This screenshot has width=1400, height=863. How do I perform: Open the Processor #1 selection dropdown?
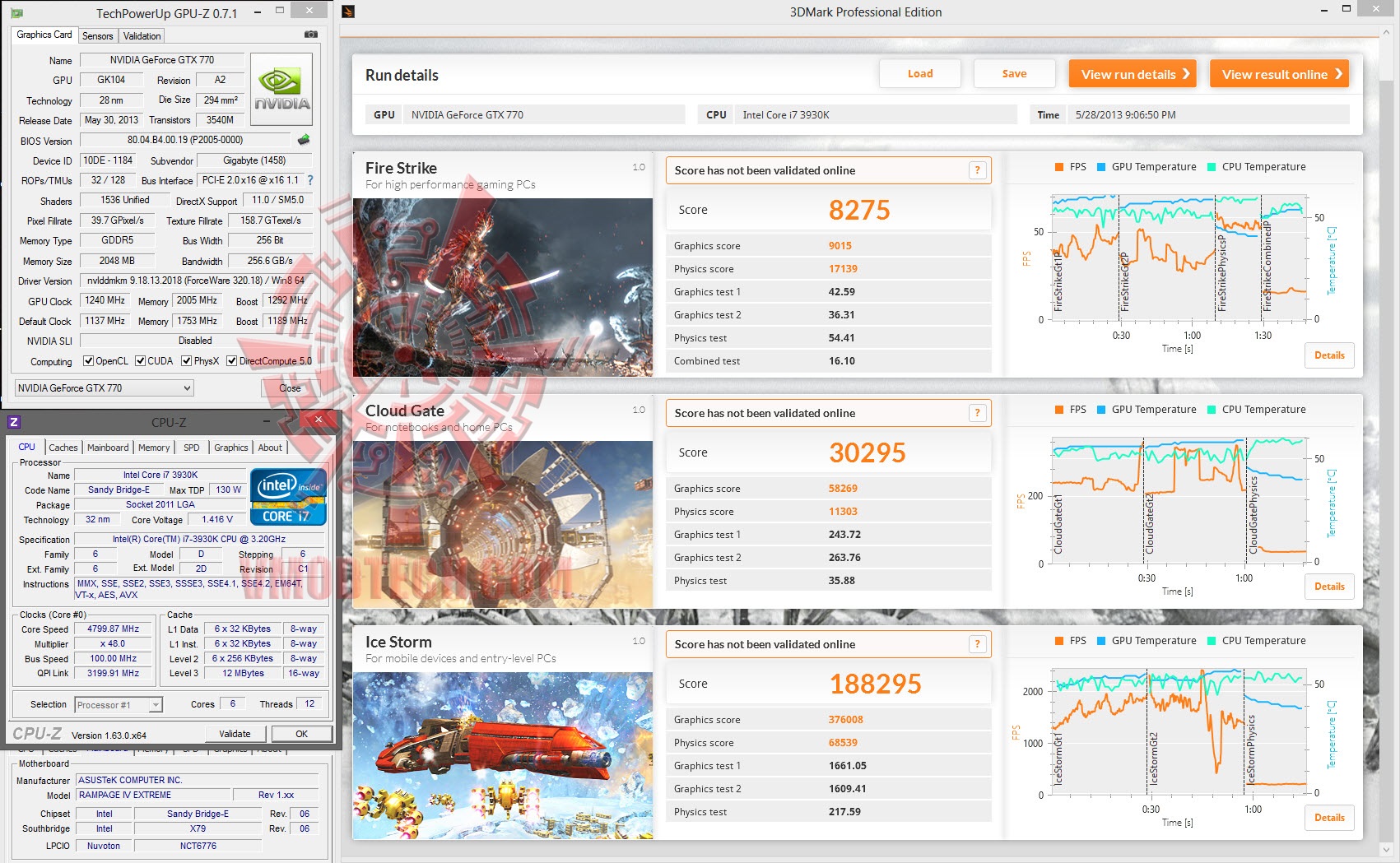(x=119, y=705)
